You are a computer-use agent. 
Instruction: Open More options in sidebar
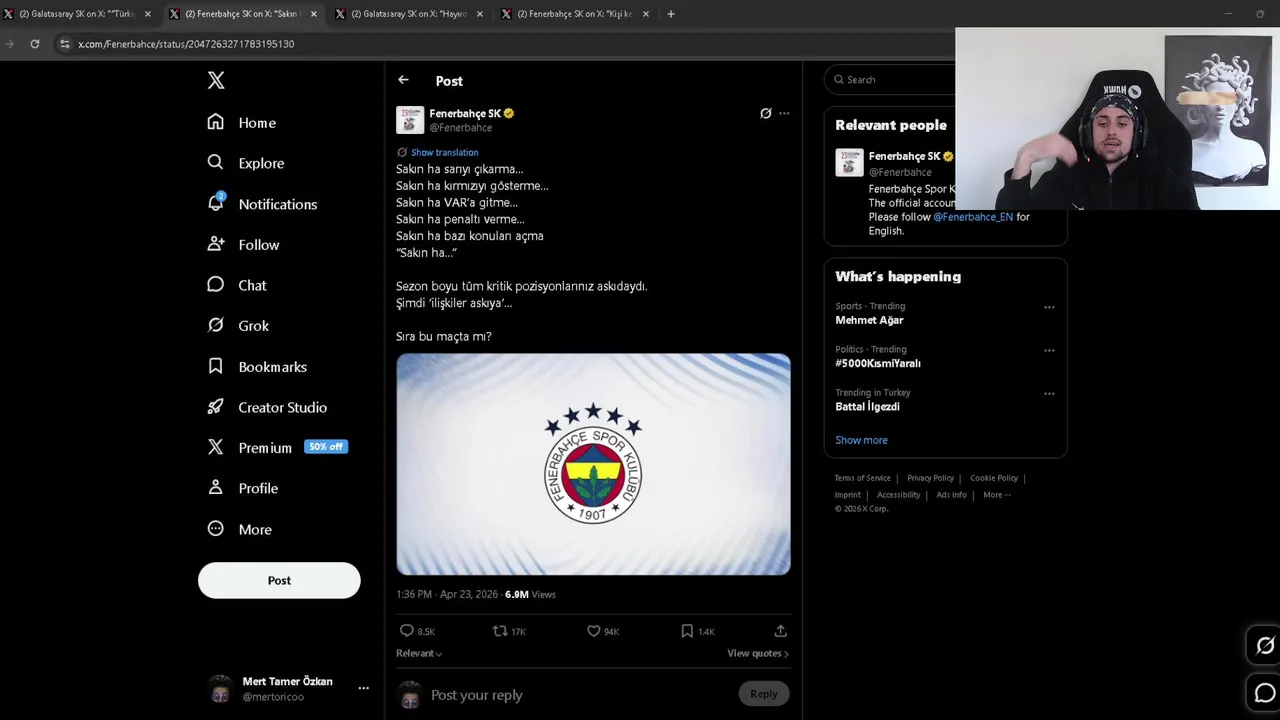click(x=239, y=529)
